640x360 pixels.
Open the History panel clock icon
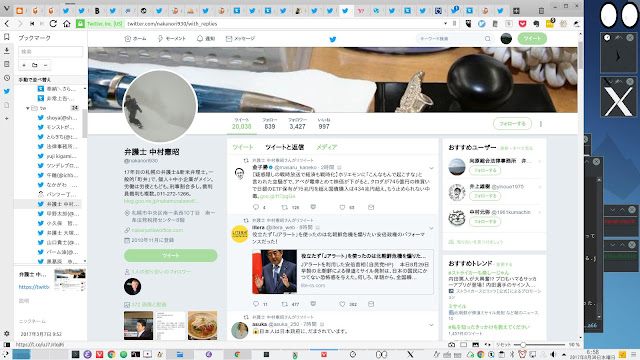pos(7,78)
